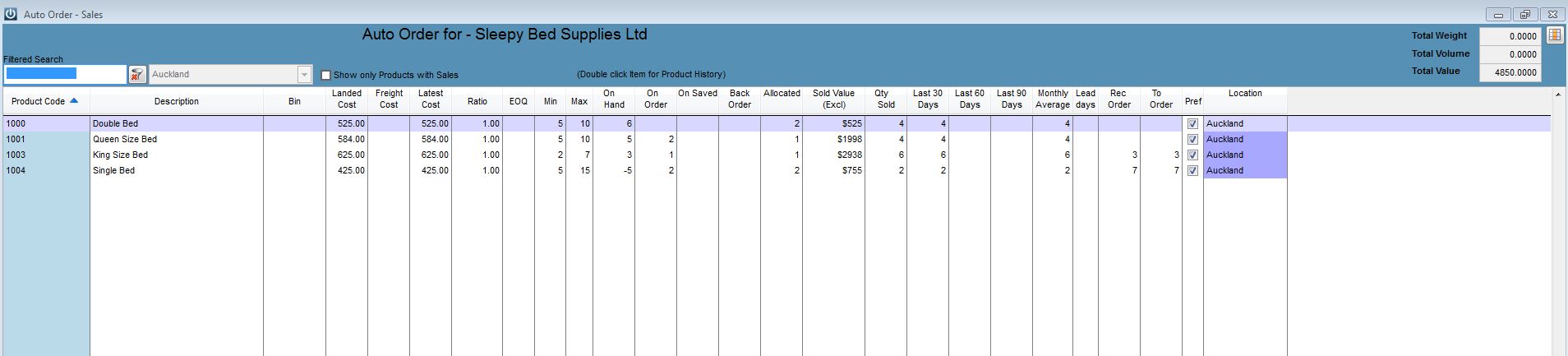The width and height of the screenshot is (1568, 356).
Task: Click the $755 sold value cell
Action: 834,170
